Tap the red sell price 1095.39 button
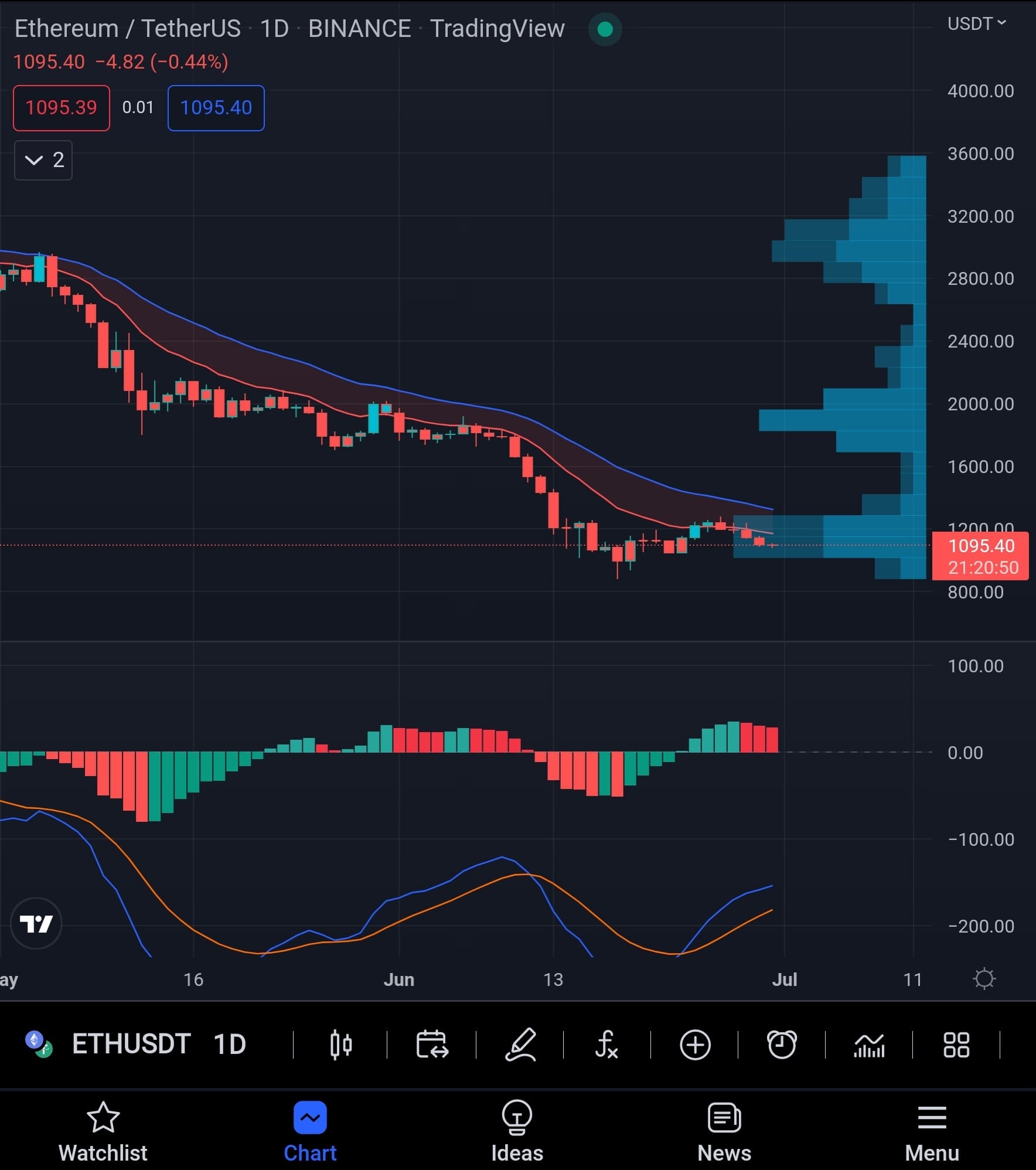The image size is (1036, 1170). (x=62, y=108)
